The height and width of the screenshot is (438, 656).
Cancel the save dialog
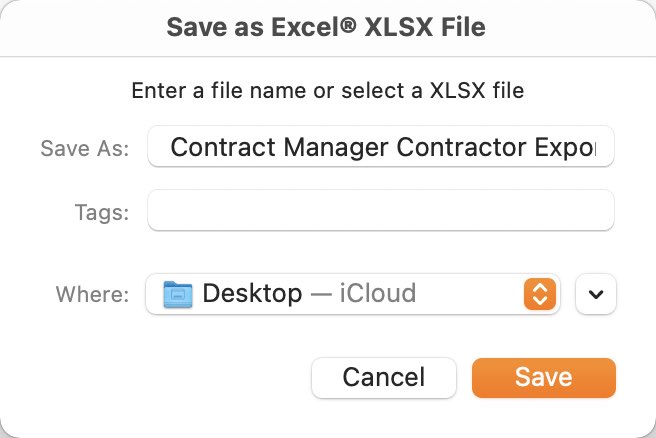click(384, 377)
